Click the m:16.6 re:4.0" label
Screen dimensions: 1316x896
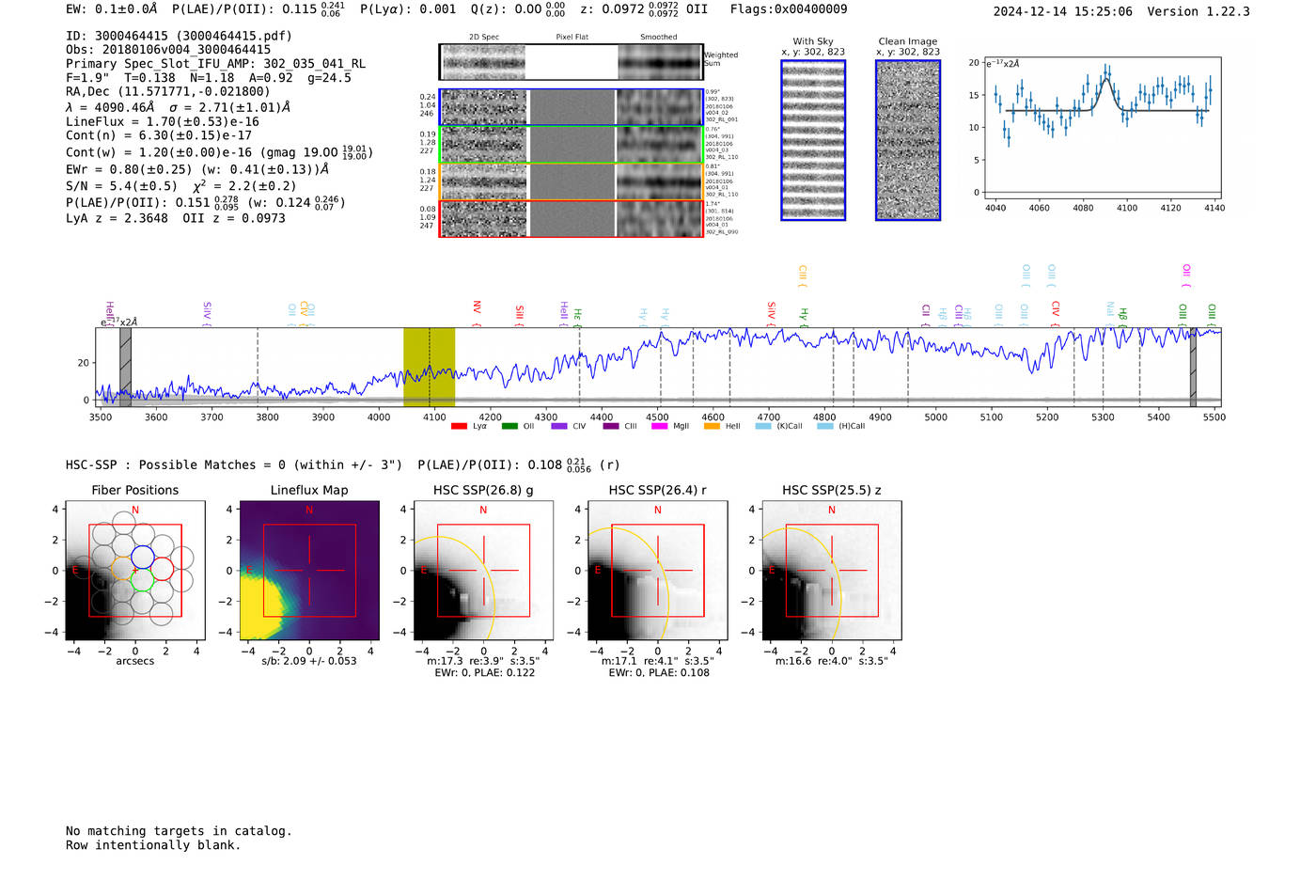(831, 661)
